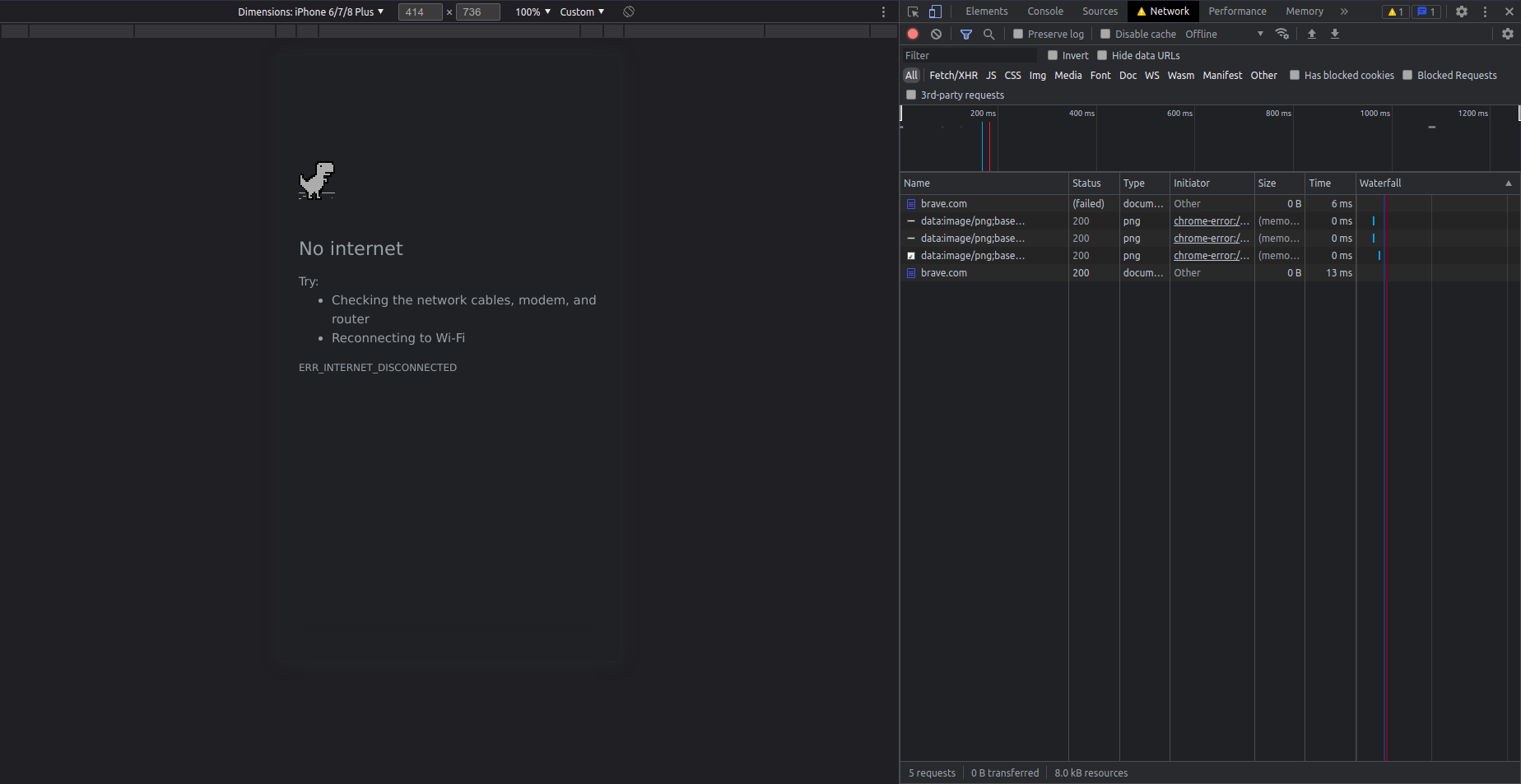Enable the Preserve log checkbox

[x=1018, y=34]
